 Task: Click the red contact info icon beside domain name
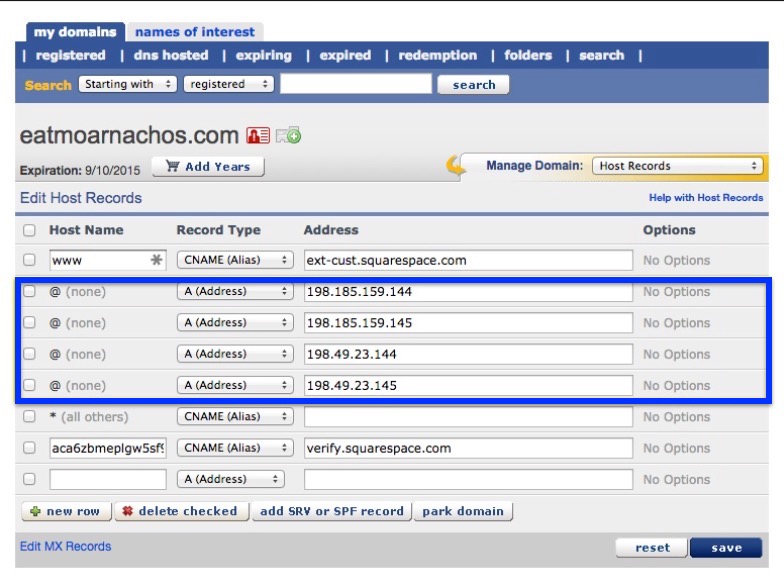(x=258, y=136)
